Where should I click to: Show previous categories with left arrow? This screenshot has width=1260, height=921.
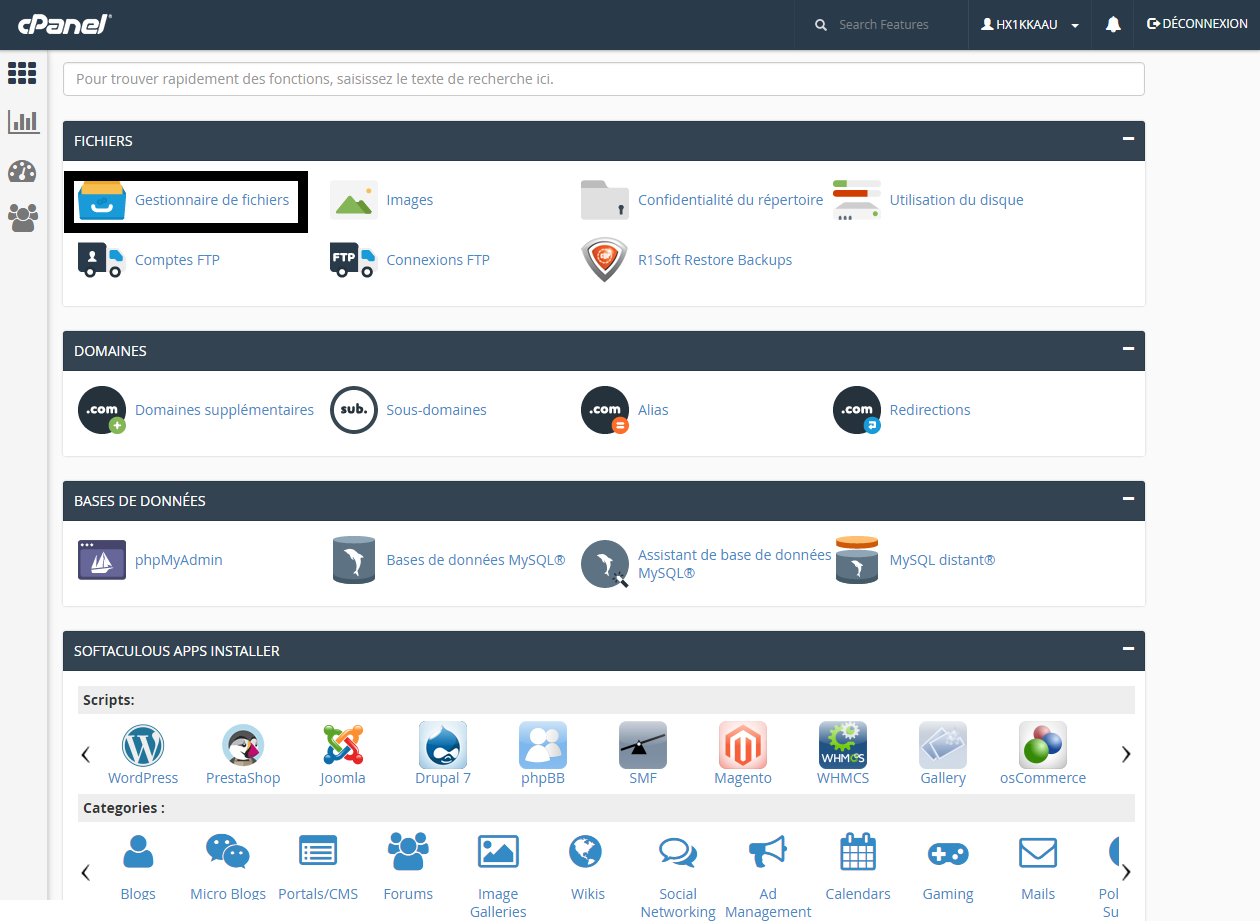86,872
